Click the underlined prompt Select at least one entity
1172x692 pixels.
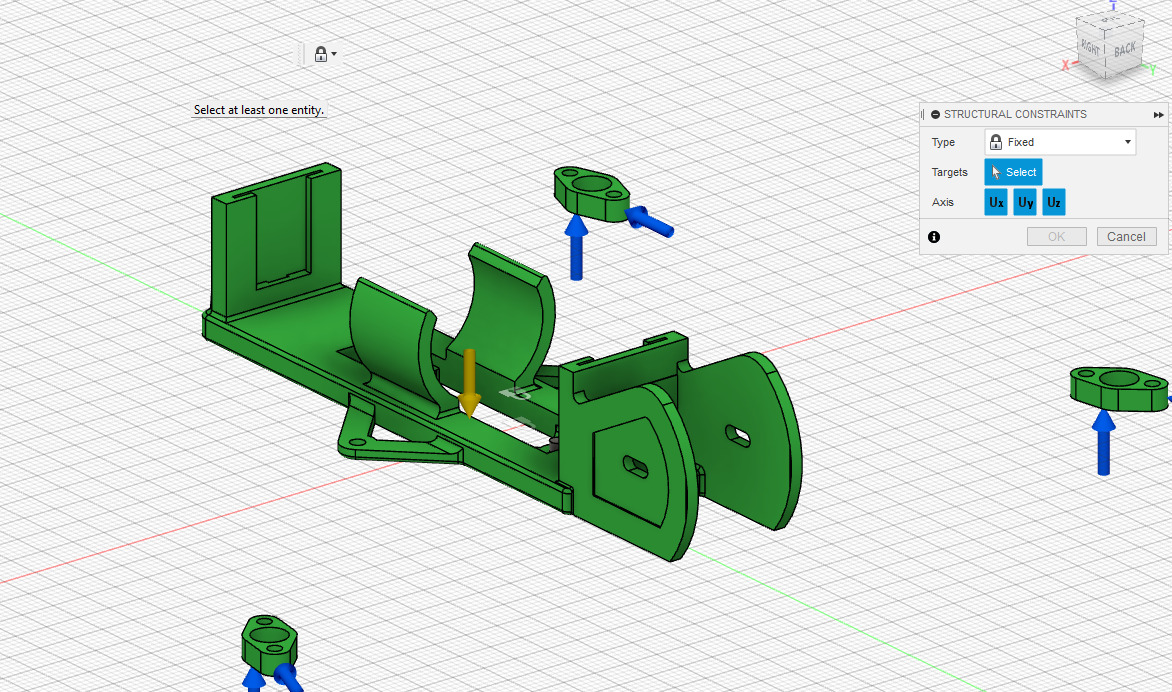[x=259, y=110]
